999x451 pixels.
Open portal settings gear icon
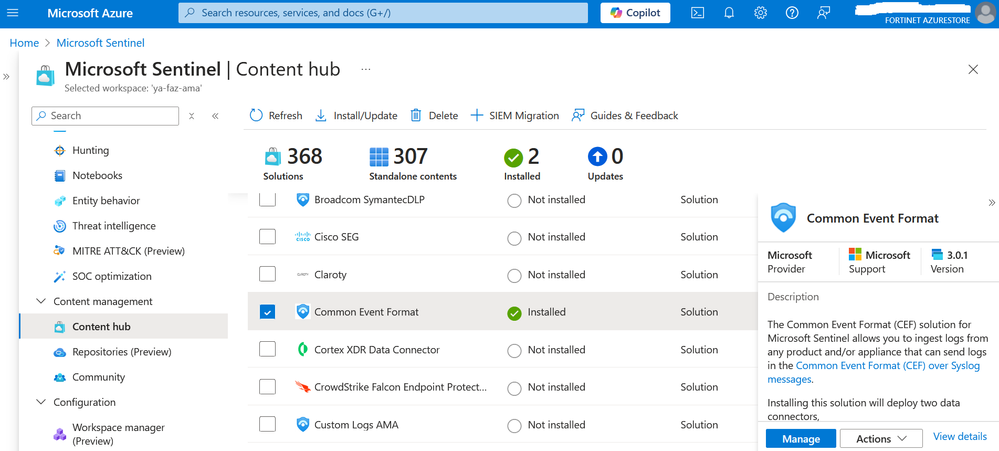(761, 13)
